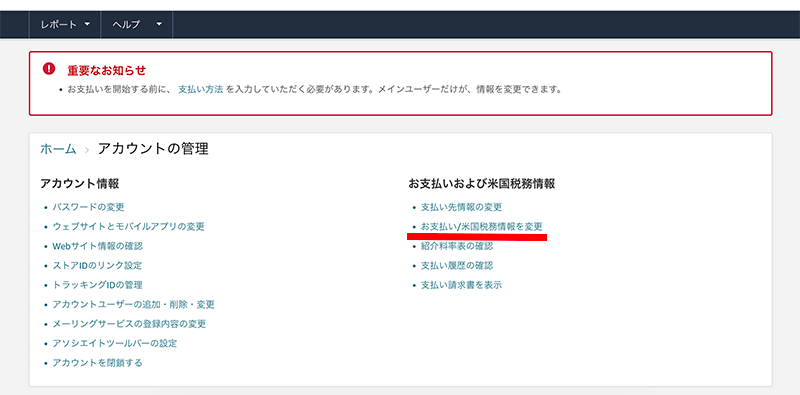Click the お支払いおよび米国税務情報 heading
Viewport: 800px width, 395px height.
[482, 183]
